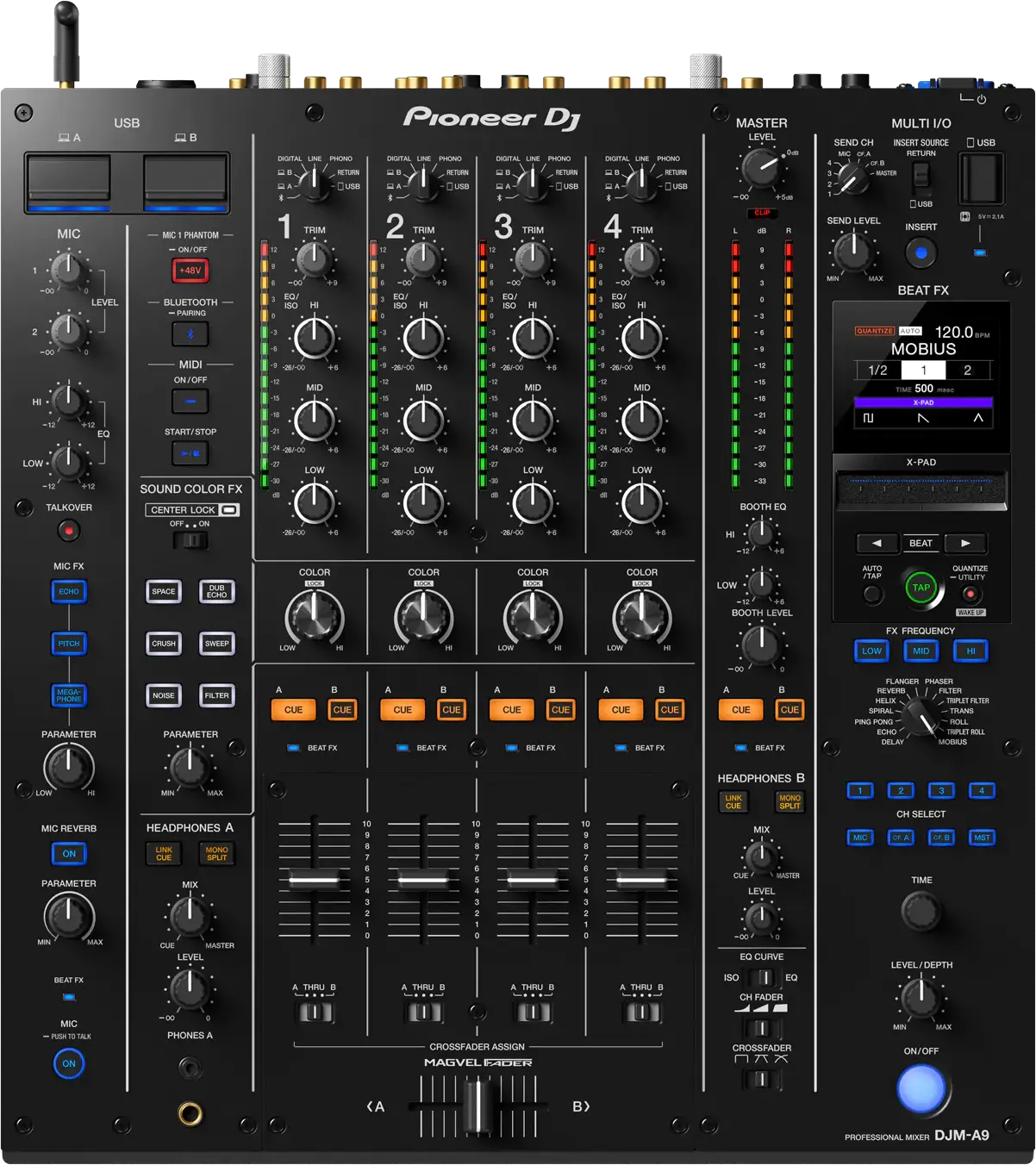Toggle the +48V phantom power button
Screen dimensions: 1036x1165
pyautogui.click(x=190, y=271)
